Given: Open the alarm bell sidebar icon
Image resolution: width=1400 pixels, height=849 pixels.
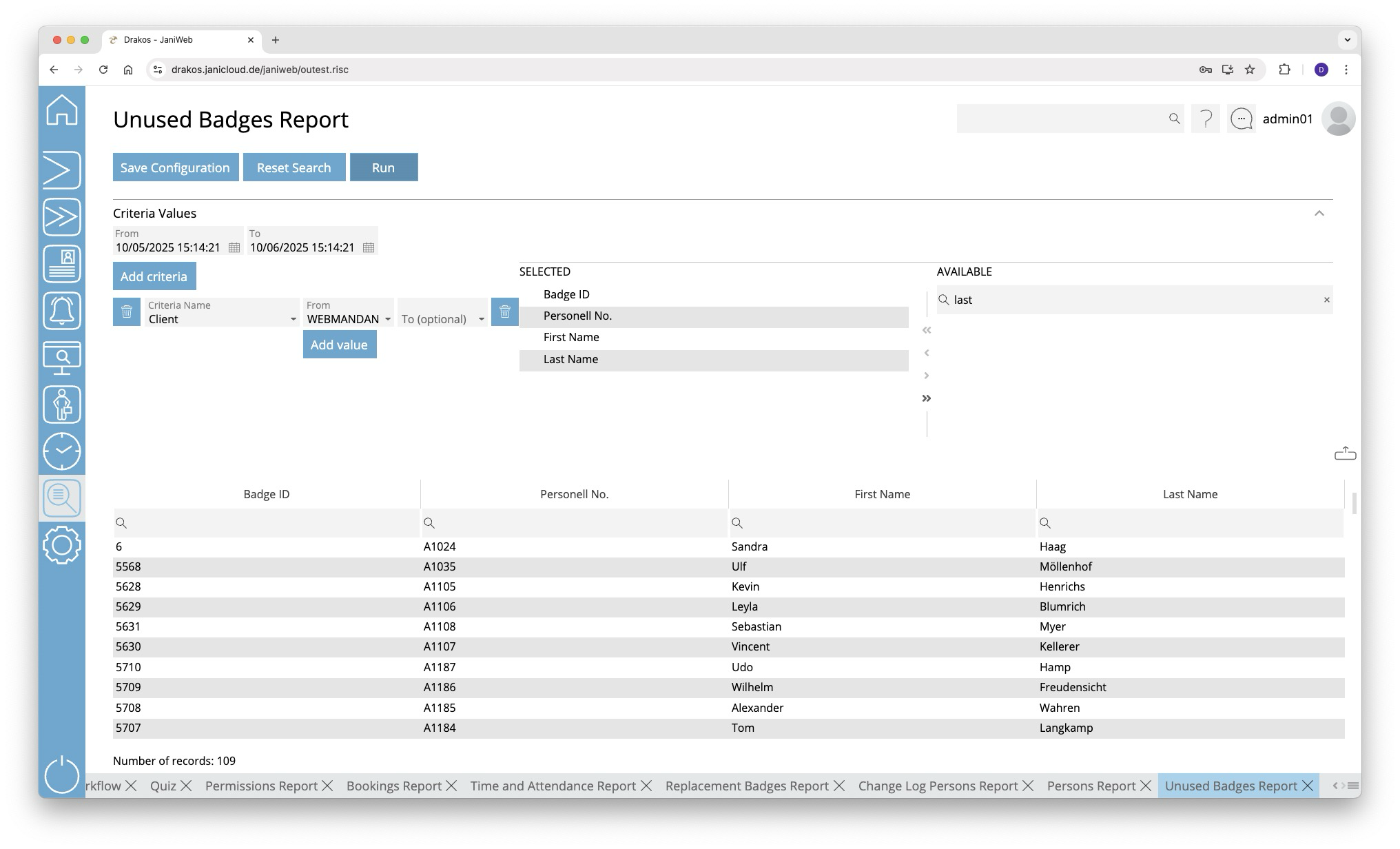Looking at the screenshot, I should tap(62, 311).
